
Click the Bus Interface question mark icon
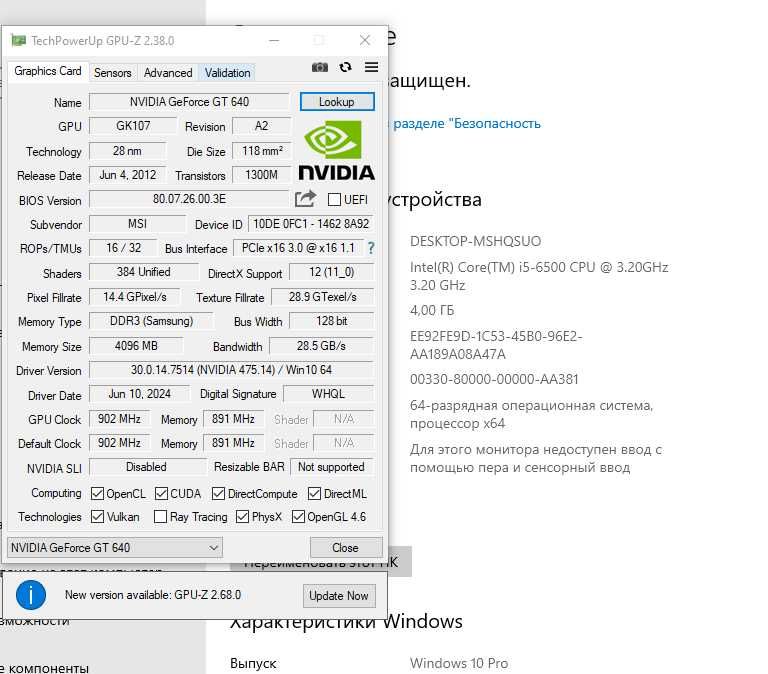click(x=371, y=248)
